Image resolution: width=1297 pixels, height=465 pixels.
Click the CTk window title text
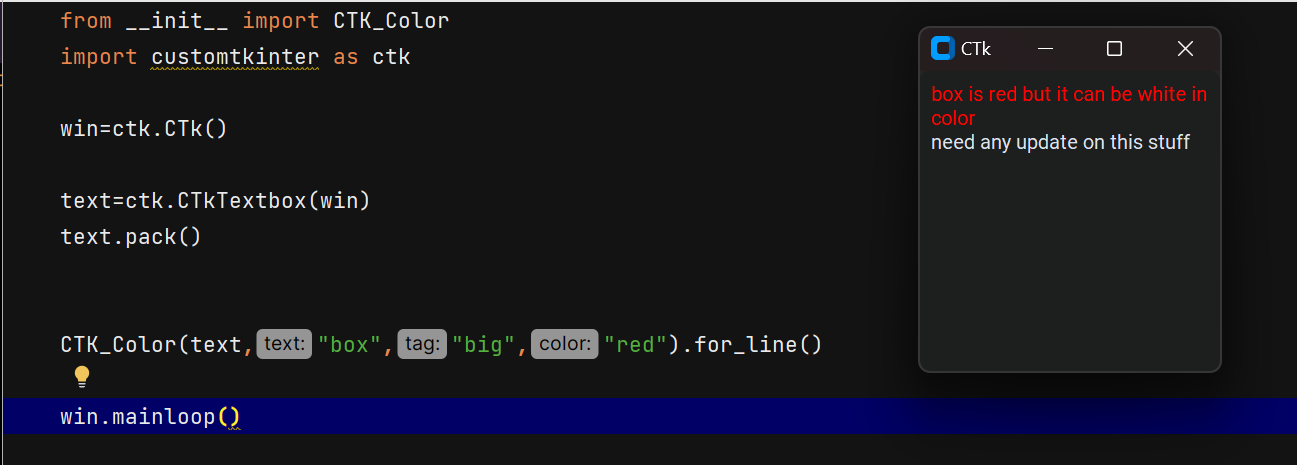click(976, 48)
